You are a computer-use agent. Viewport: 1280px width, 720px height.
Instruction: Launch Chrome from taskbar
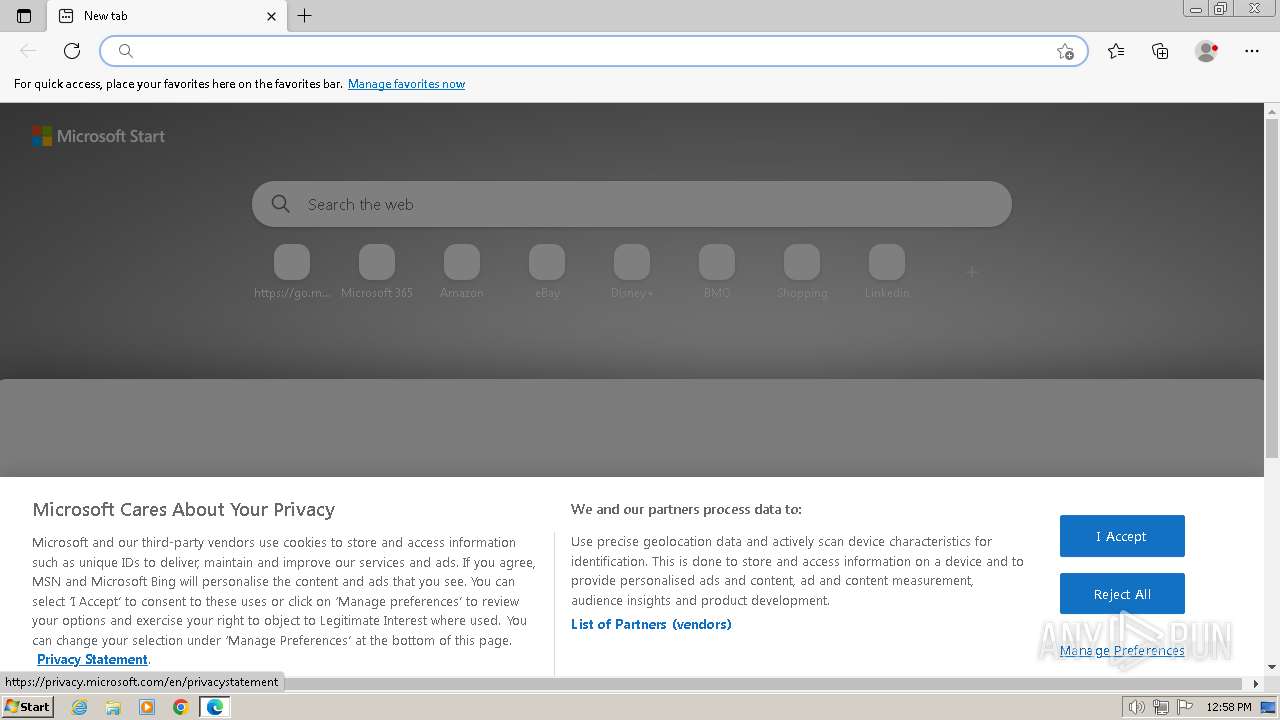tap(181, 707)
